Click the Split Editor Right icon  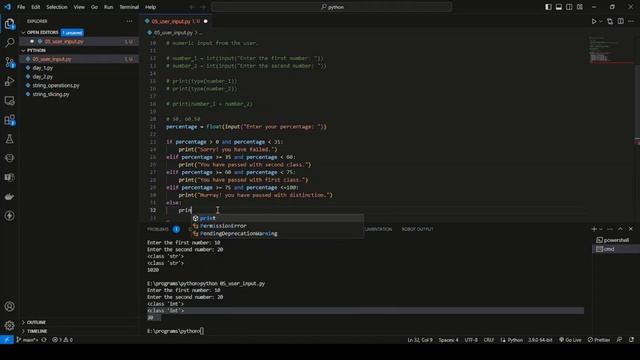pyautogui.click(x=620, y=21)
